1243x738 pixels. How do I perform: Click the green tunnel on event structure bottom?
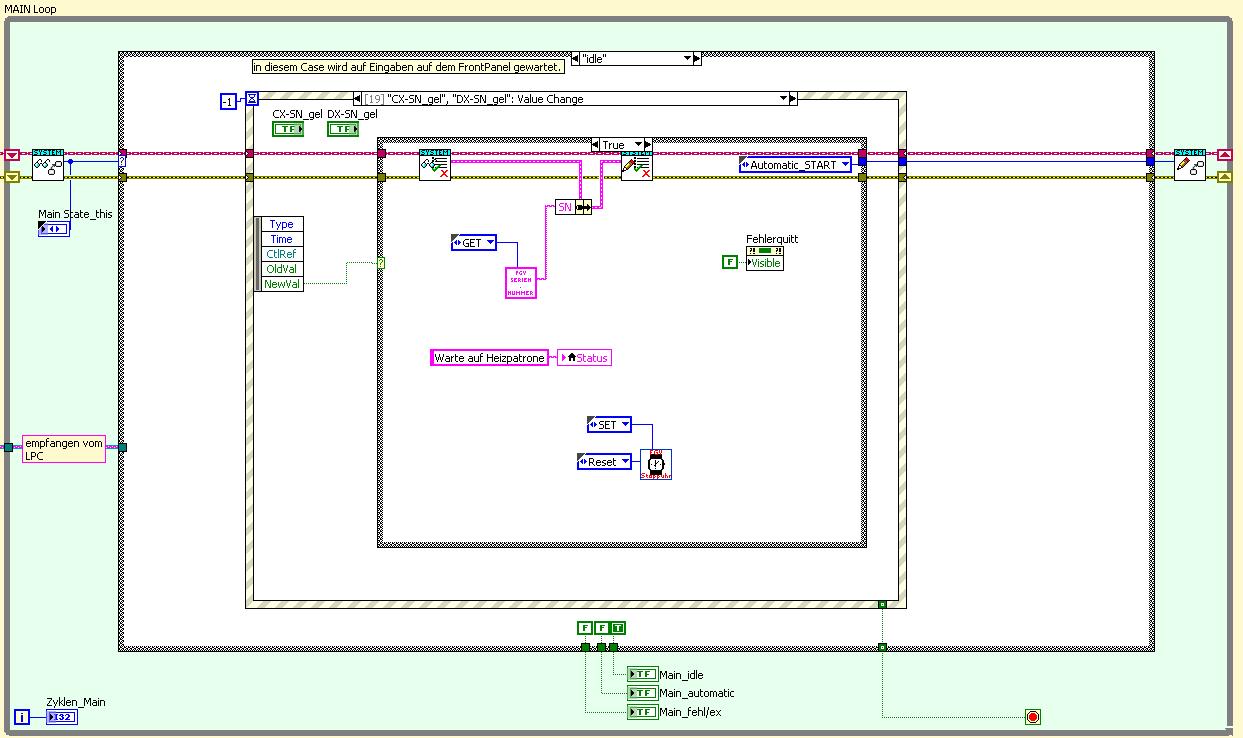(x=882, y=604)
